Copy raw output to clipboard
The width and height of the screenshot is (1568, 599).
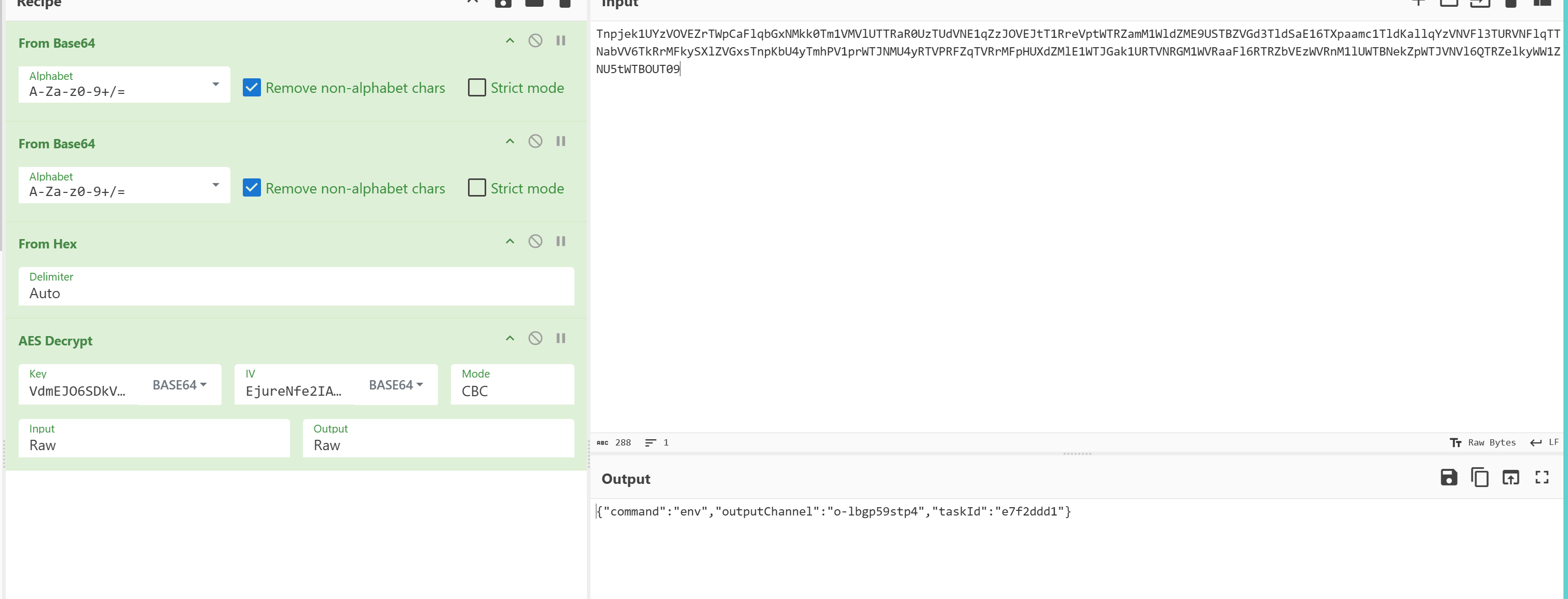click(x=1480, y=477)
